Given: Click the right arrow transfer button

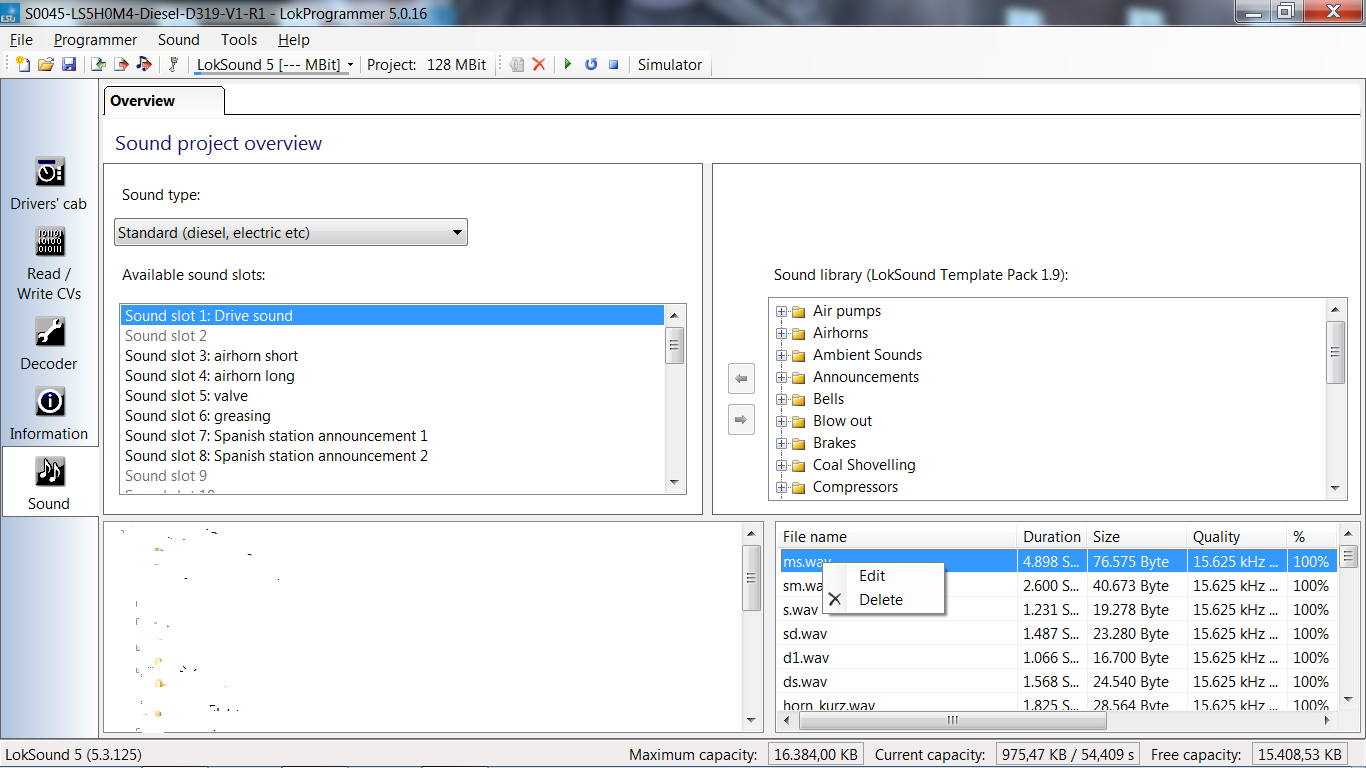Looking at the screenshot, I should point(741,420).
